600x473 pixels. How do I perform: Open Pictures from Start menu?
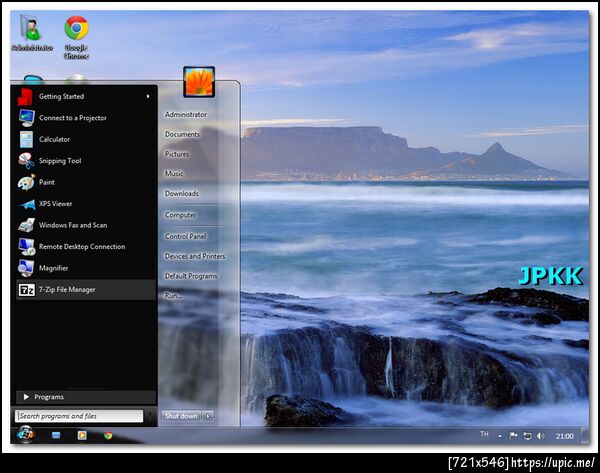(x=177, y=154)
